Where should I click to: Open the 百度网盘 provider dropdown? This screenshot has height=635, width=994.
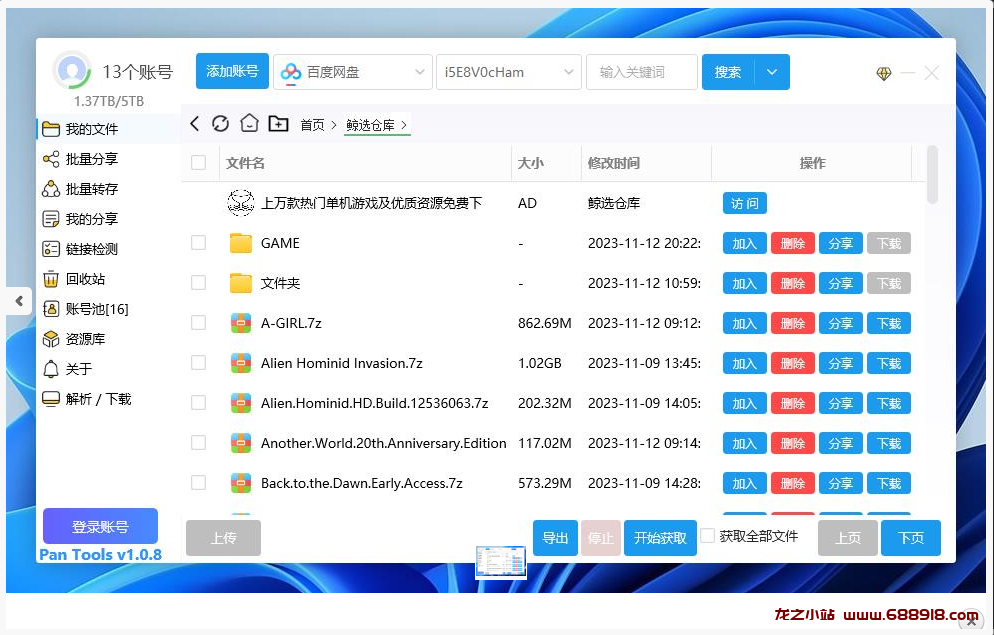tap(352, 72)
